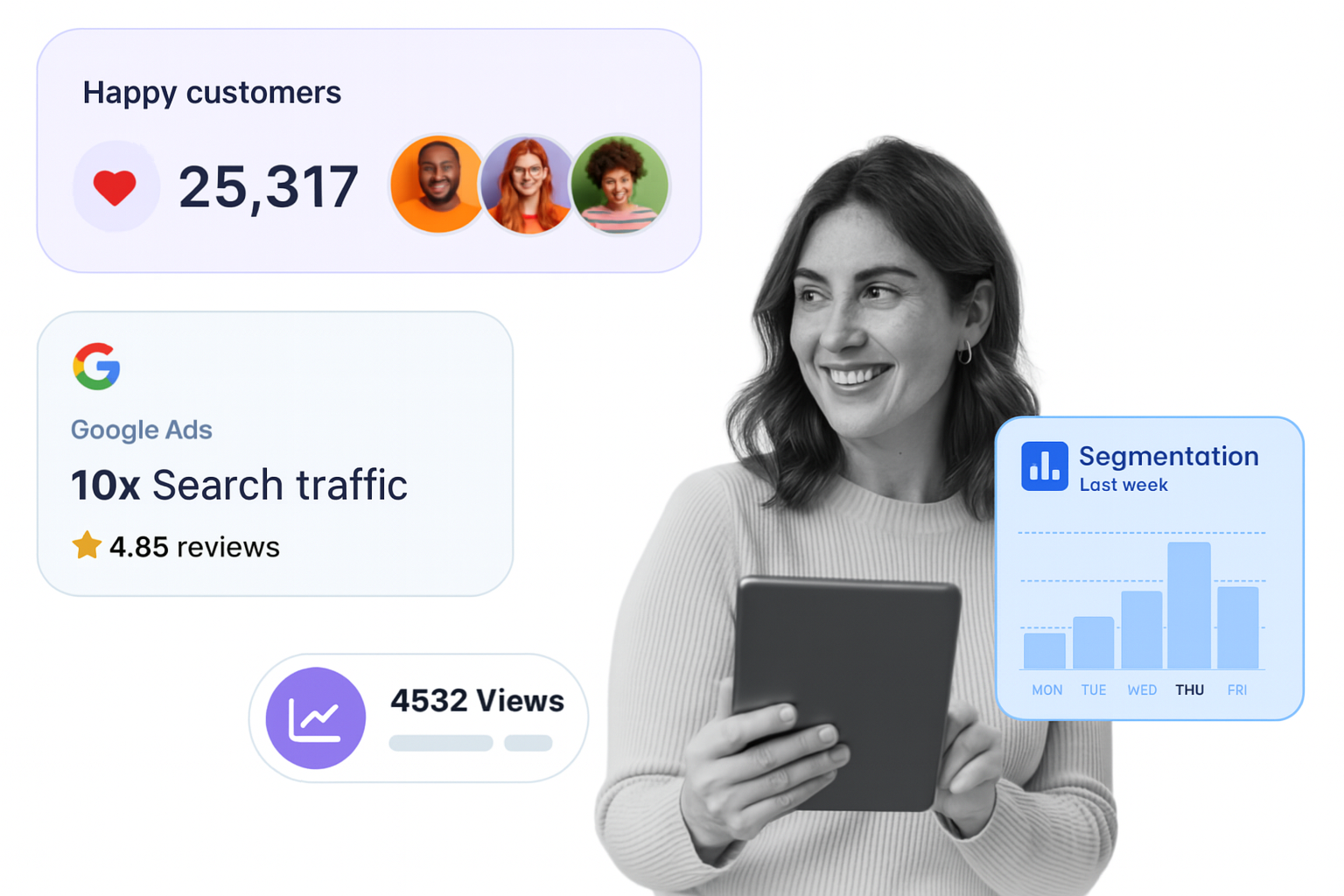Select the red-haired woman avatar
Image resolution: width=1344 pixels, height=896 pixels.
tap(528, 185)
